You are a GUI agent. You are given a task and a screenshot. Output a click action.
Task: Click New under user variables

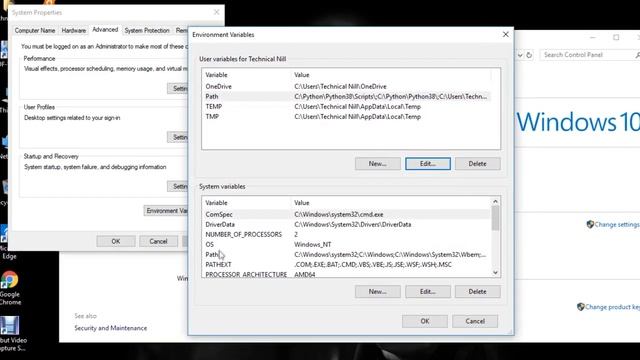point(378,164)
